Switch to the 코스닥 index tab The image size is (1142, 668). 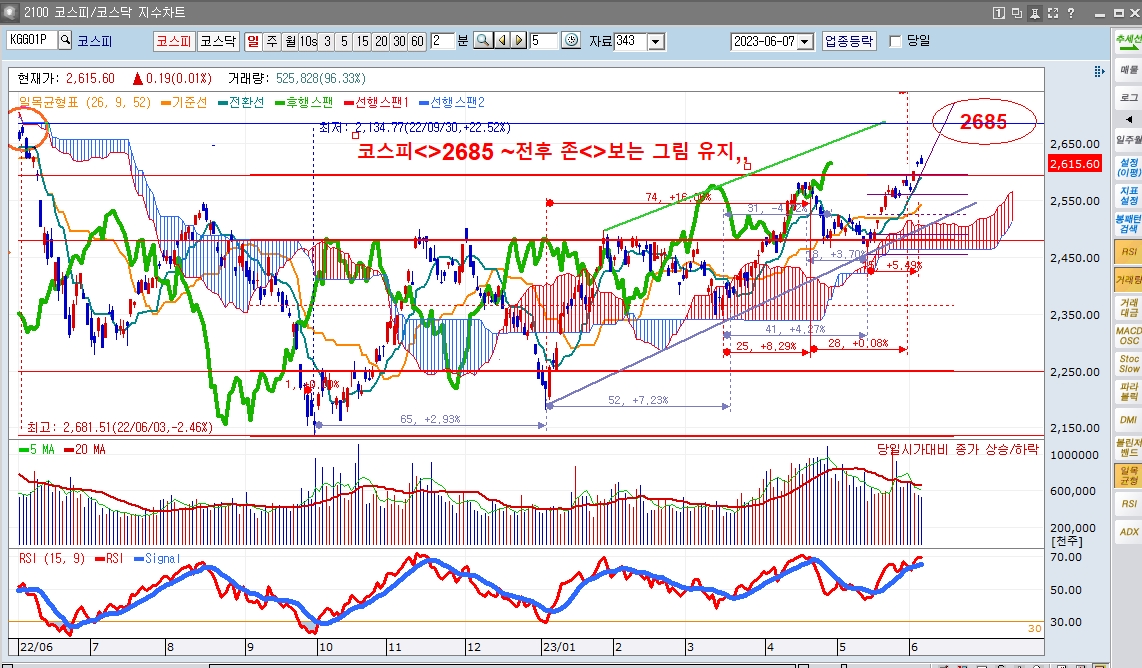coord(217,41)
